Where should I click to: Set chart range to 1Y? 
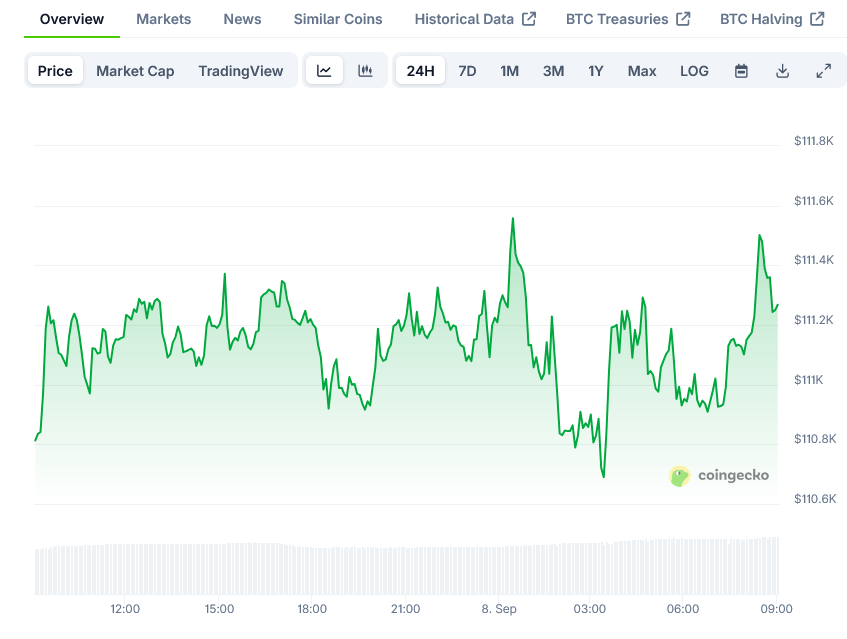596,71
